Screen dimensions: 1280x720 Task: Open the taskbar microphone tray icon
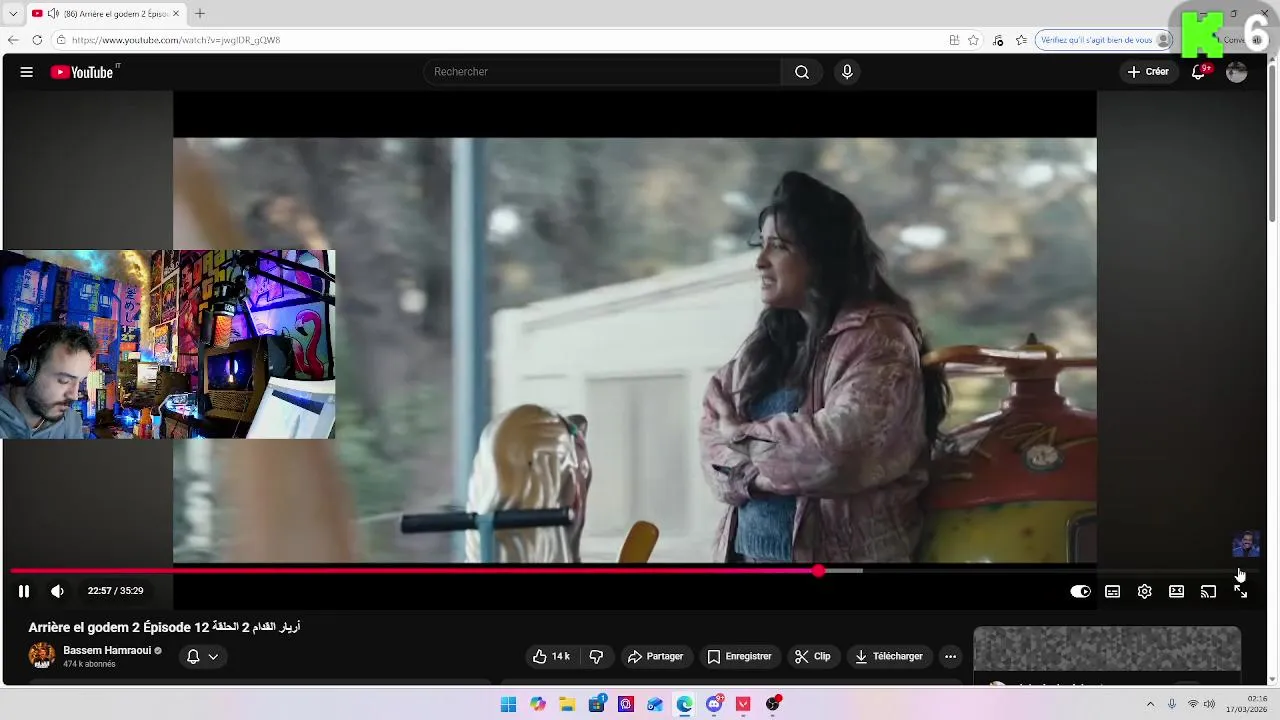[1172, 704]
